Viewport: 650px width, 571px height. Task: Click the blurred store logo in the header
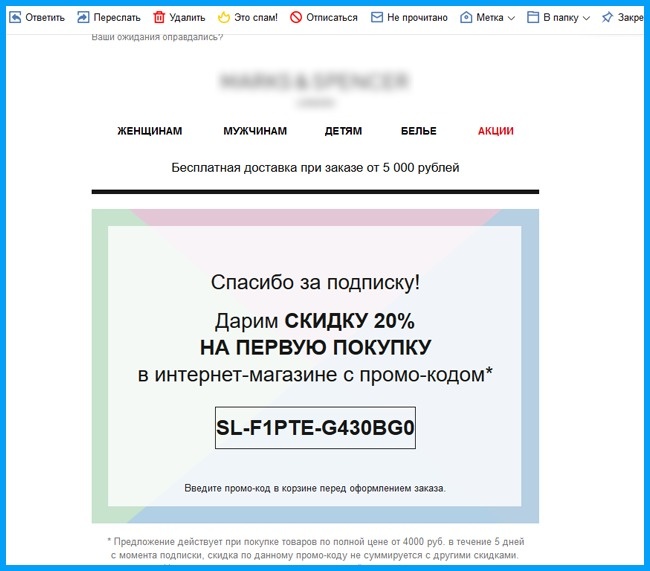(315, 84)
